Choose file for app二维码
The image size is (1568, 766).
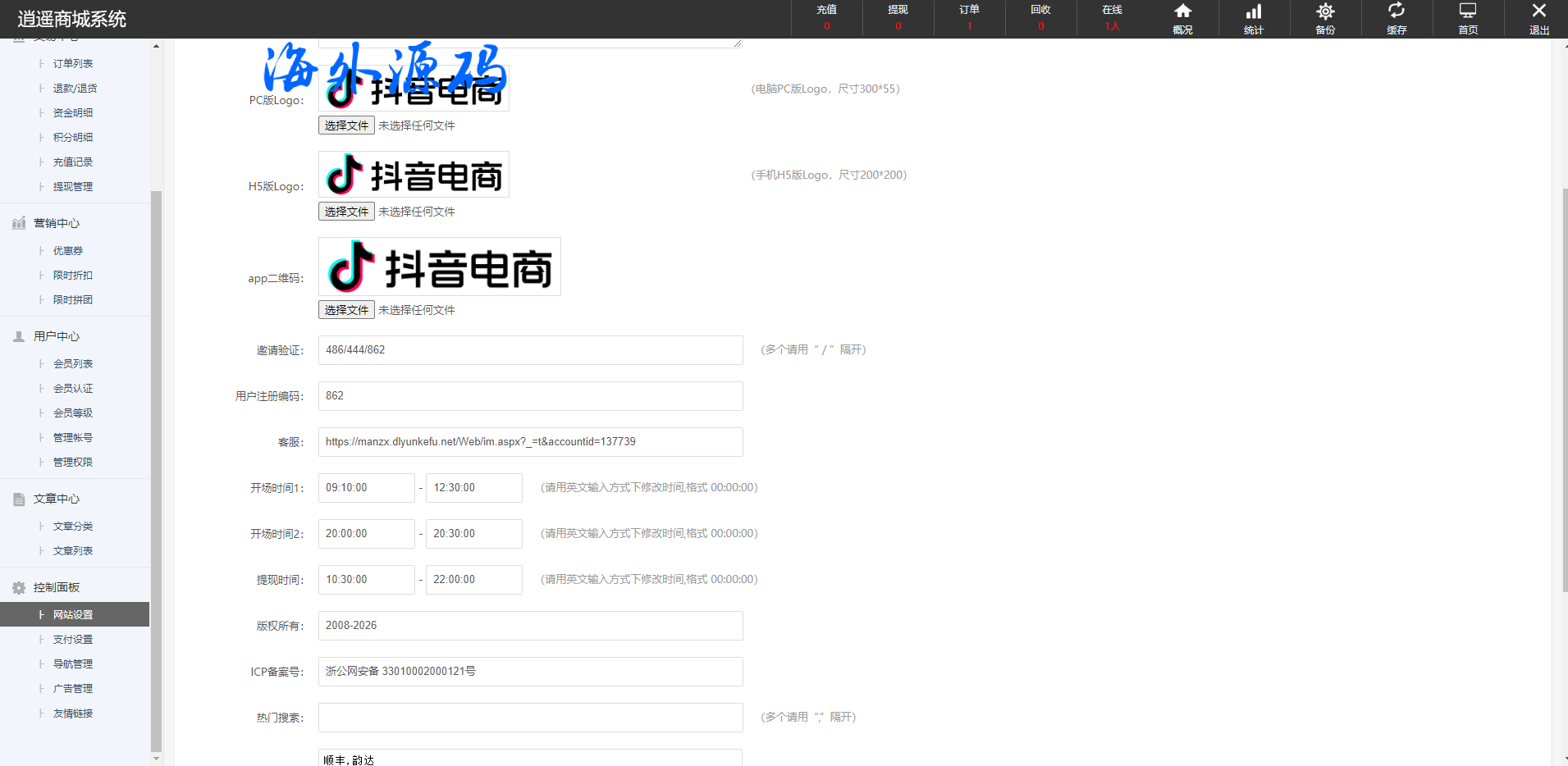point(346,310)
